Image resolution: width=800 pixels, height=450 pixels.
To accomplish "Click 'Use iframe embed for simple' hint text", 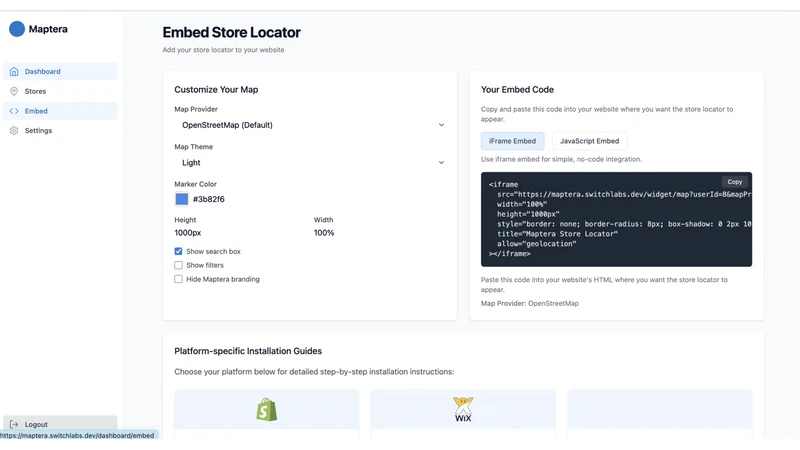I will [x=561, y=159].
